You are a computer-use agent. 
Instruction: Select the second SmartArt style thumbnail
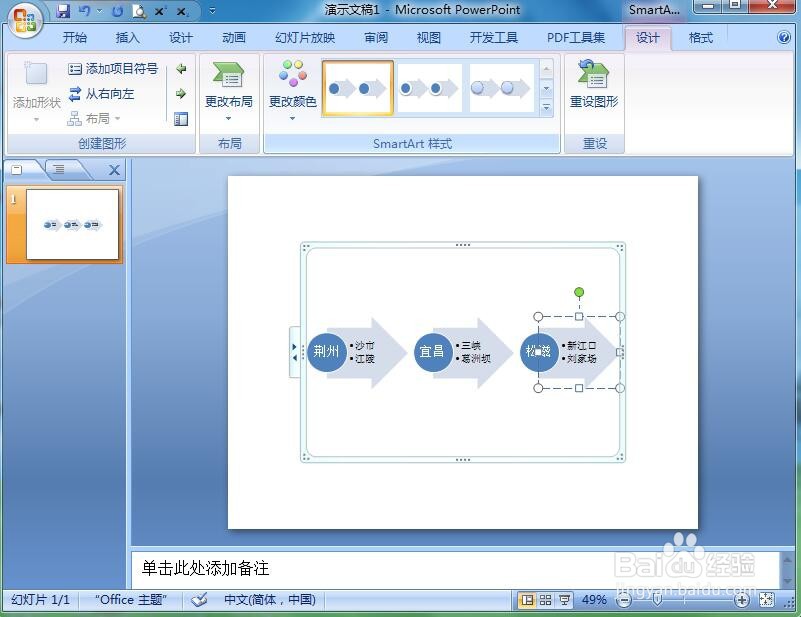[430, 88]
